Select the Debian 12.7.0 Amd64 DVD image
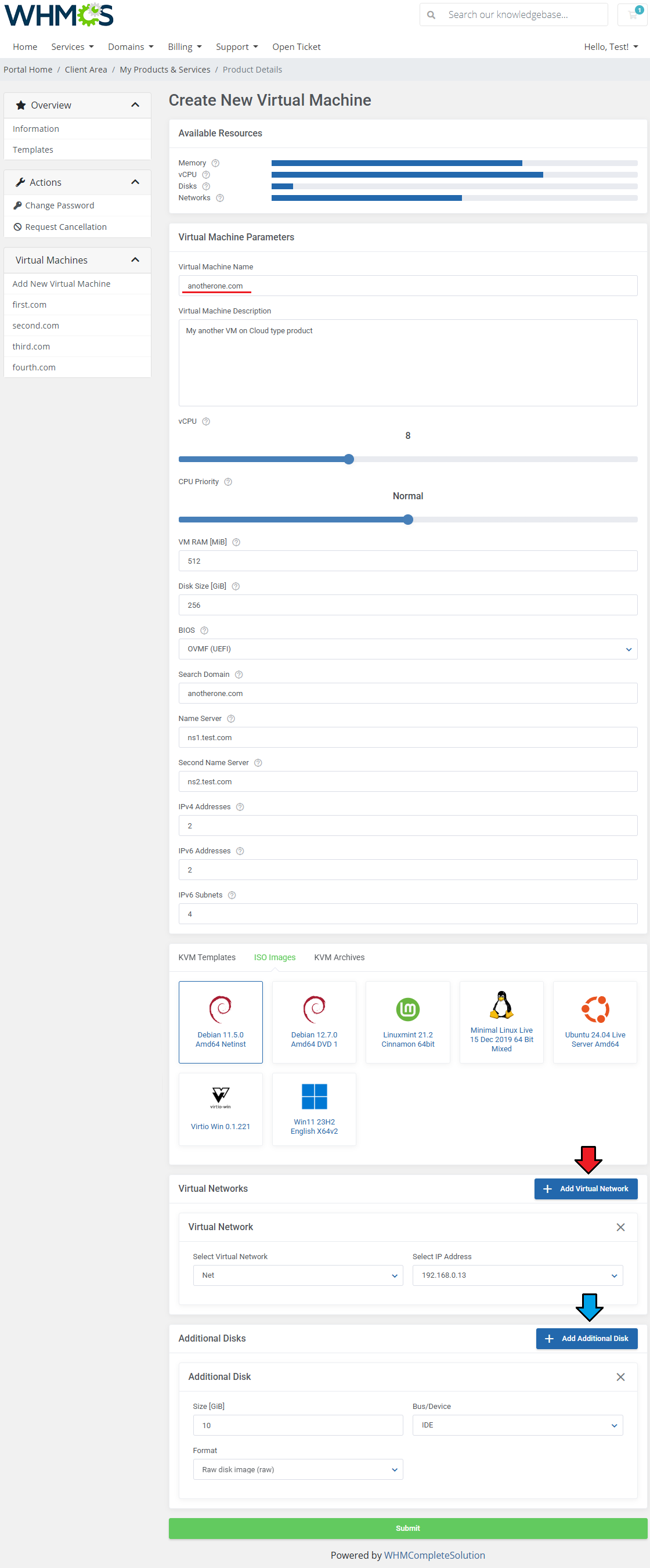The width and height of the screenshot is (650, 1568). pos(314,1022)
